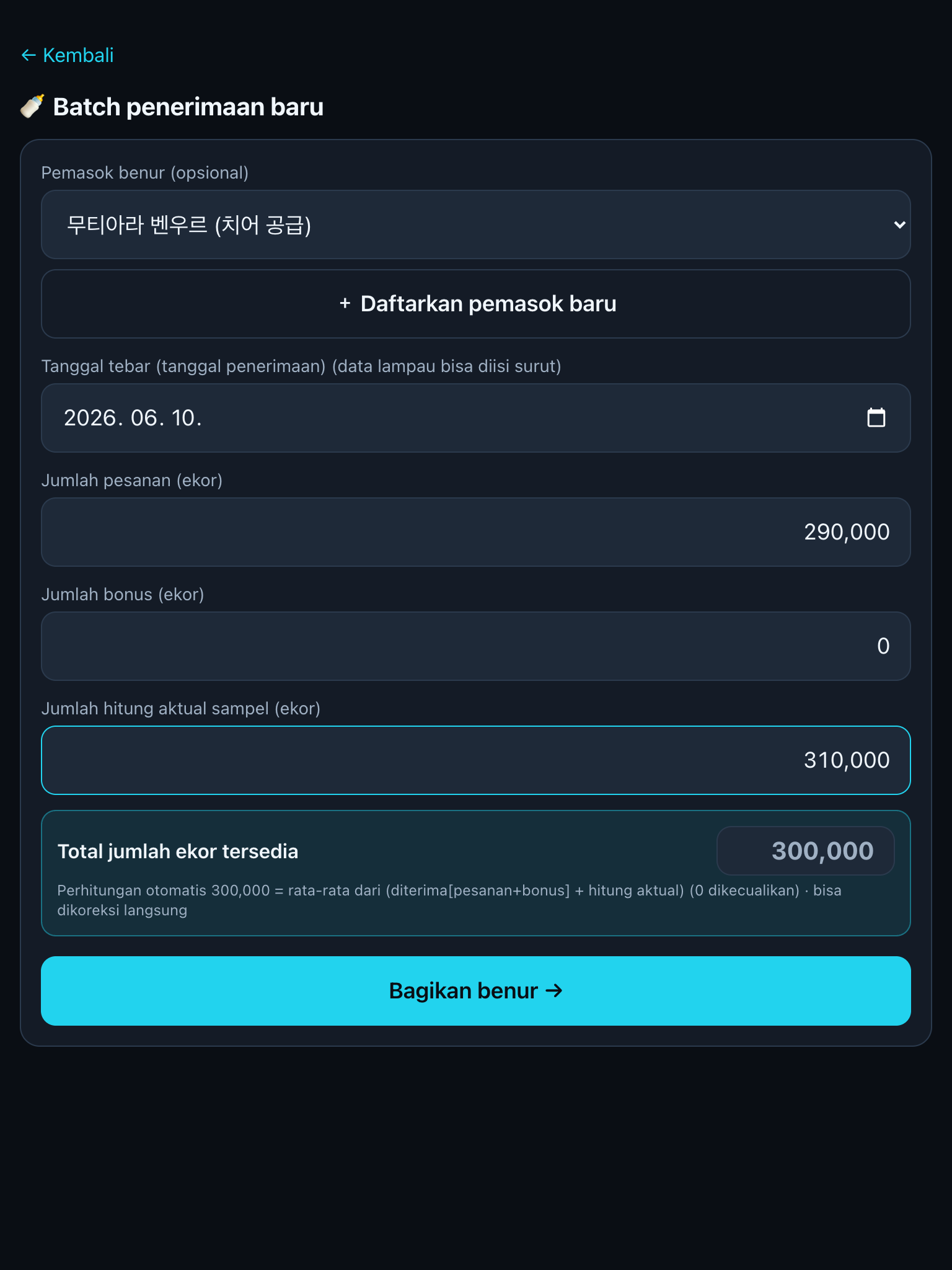Submit with the Bagikan benur button
The height and width of the screenshot is (1270, 952).
(475, 990)
